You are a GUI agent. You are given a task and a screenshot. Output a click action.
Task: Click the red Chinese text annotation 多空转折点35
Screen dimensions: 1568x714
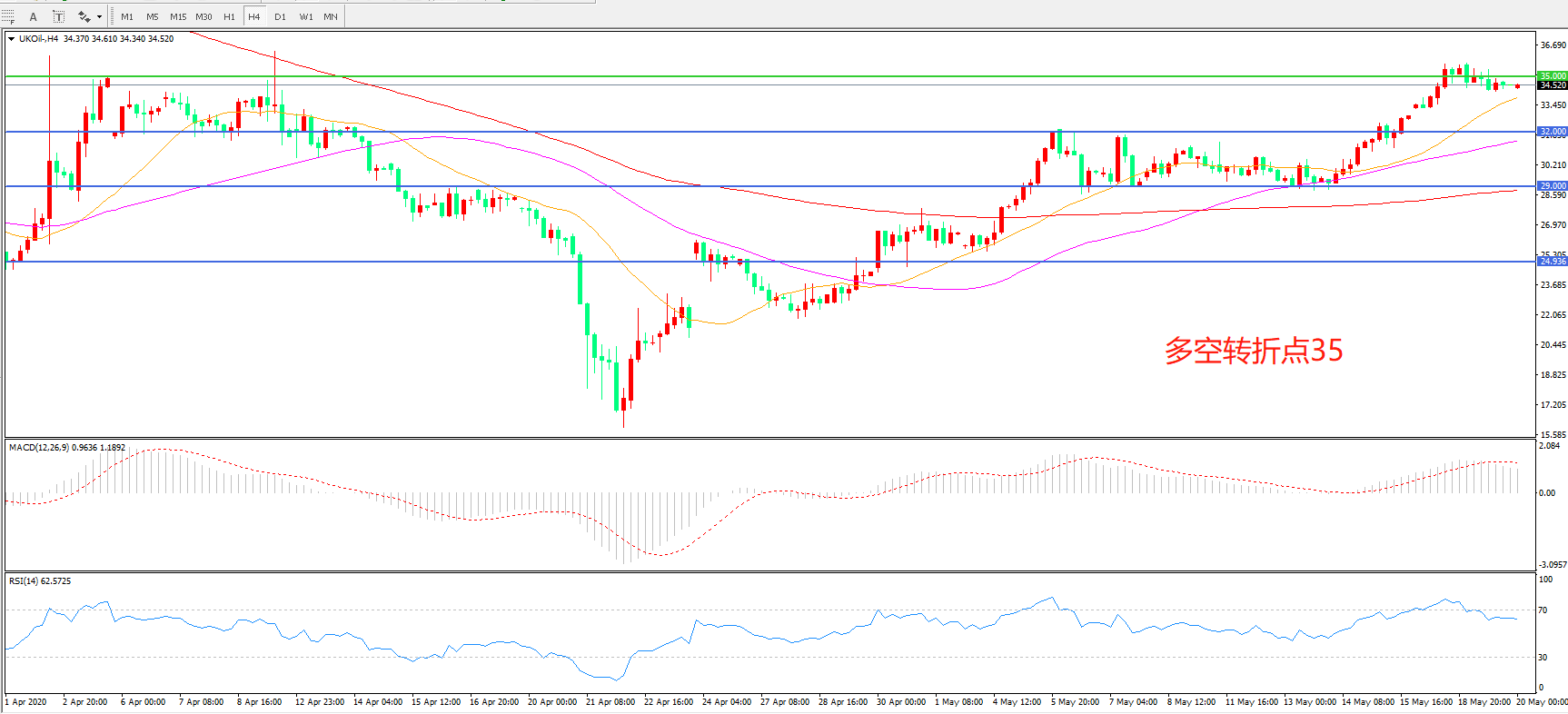[x=1253, y=351]
